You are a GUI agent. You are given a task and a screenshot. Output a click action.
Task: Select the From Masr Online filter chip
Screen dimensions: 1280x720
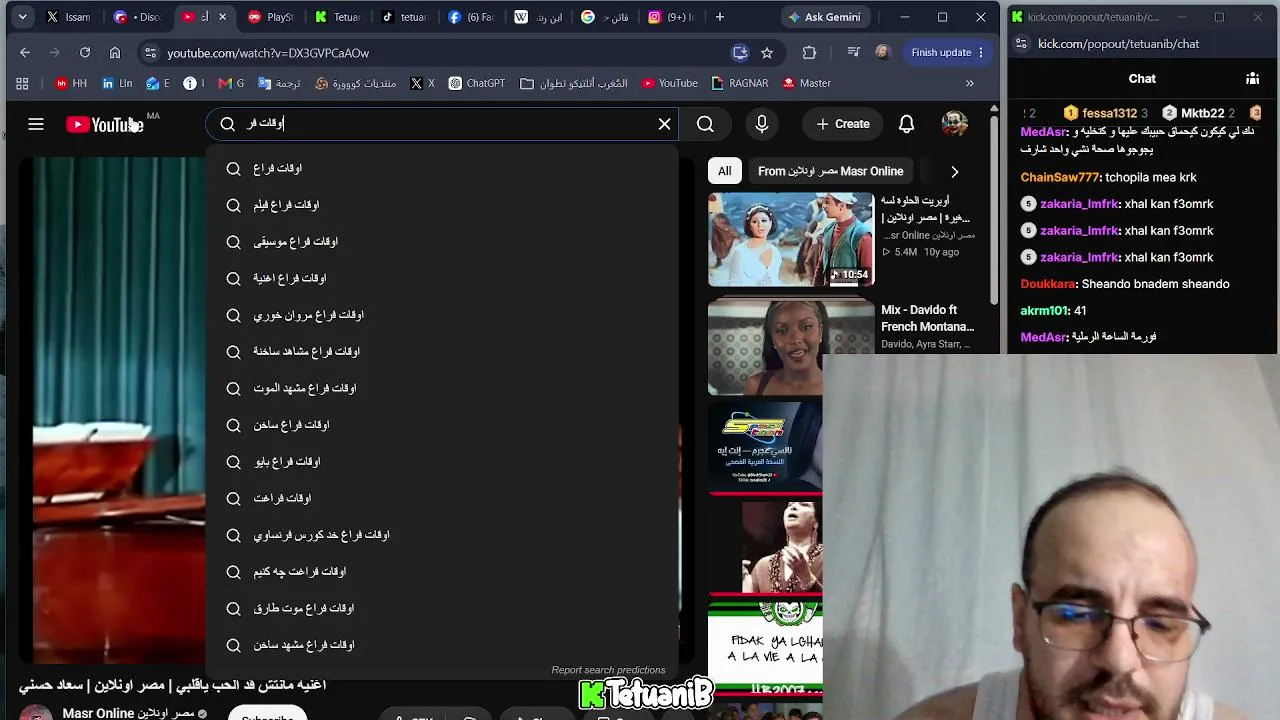click(830, 171)
